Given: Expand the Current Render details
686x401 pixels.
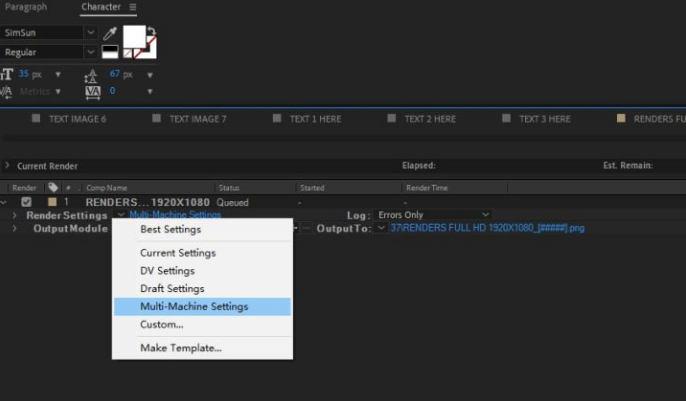Looking at the screenshot, I should (8, 166).
